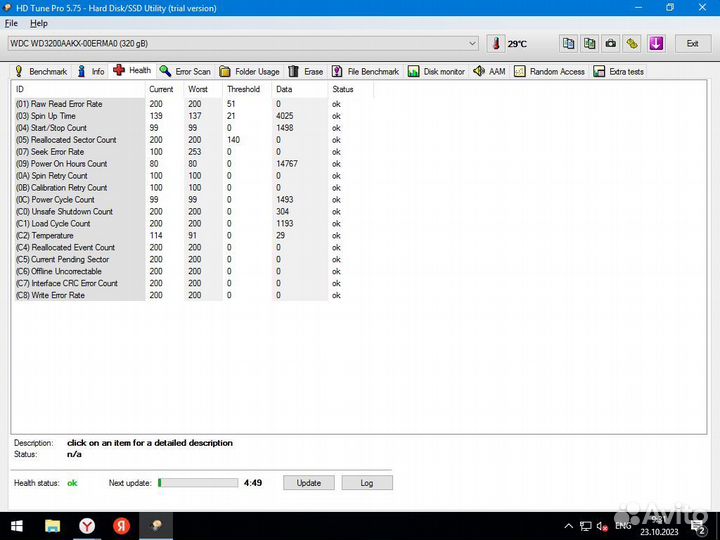Click the Data column header

click(299, 89)
